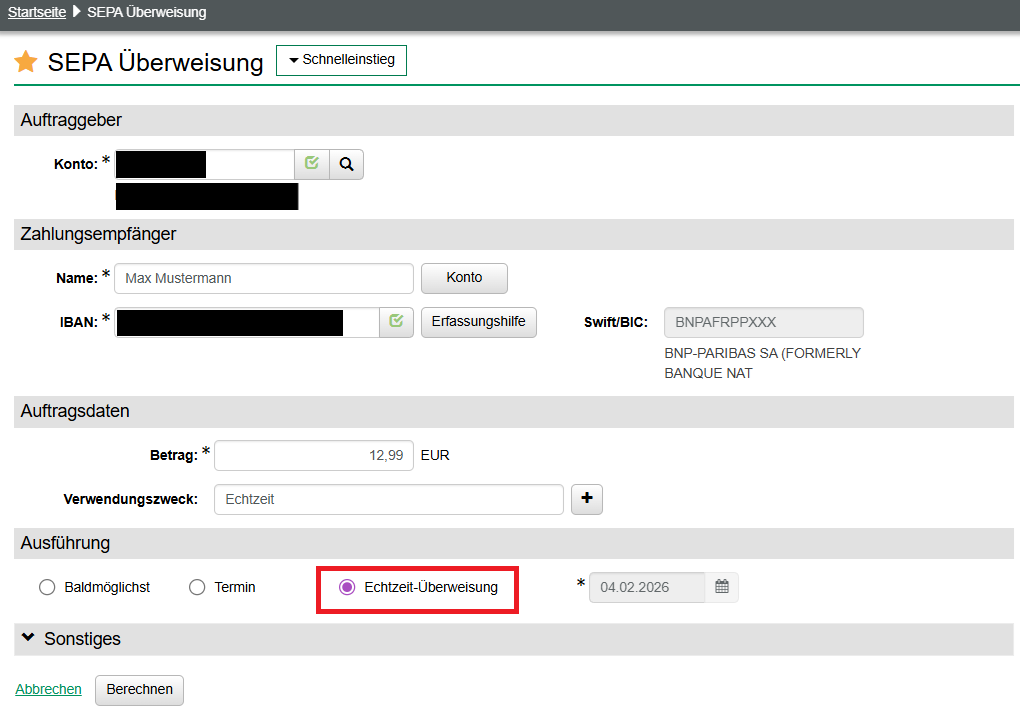Viewport: 1020px width, 707px height.
Task: Open the calendar date picker icon
Action: (722, 587)
